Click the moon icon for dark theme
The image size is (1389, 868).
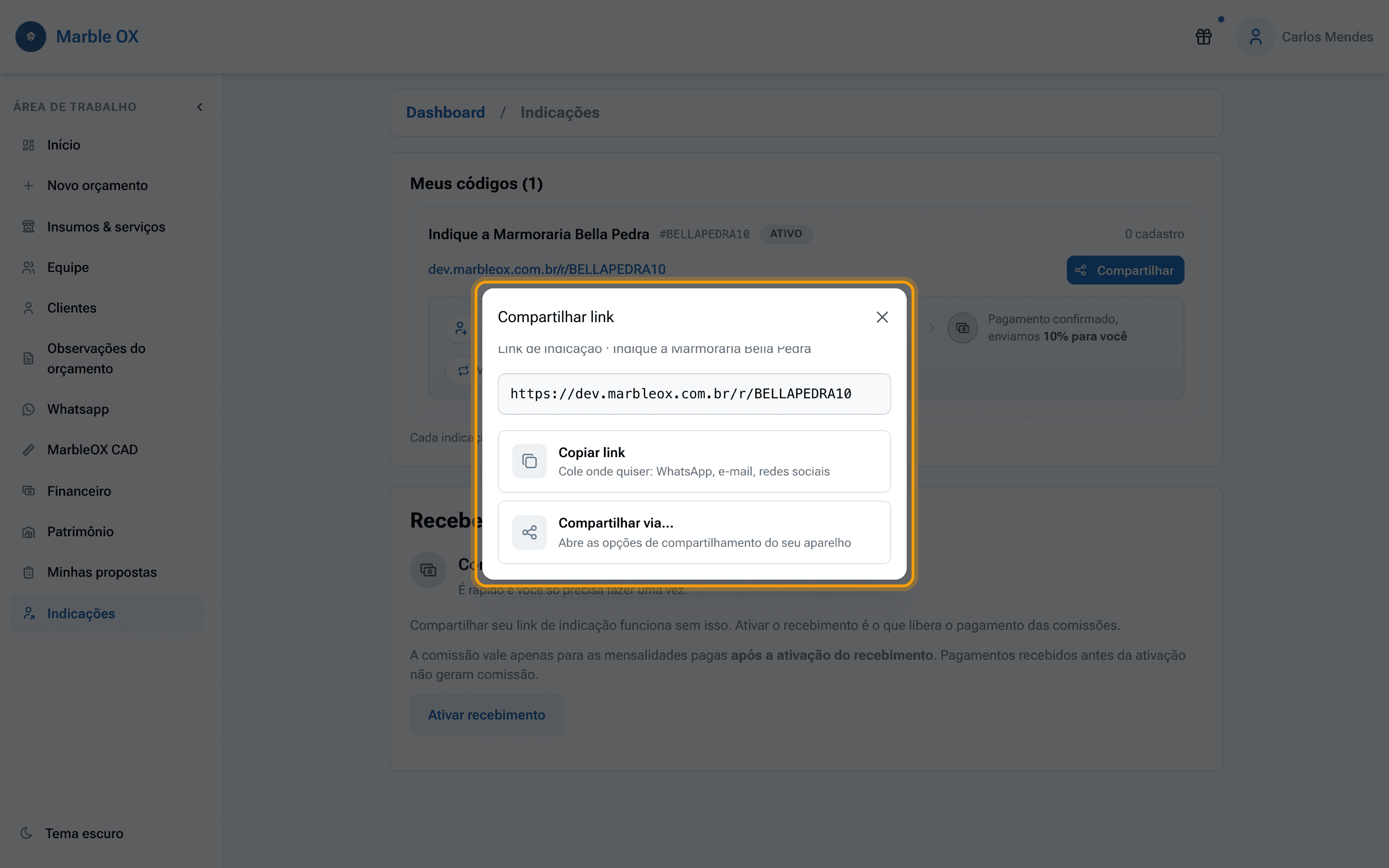27,833
